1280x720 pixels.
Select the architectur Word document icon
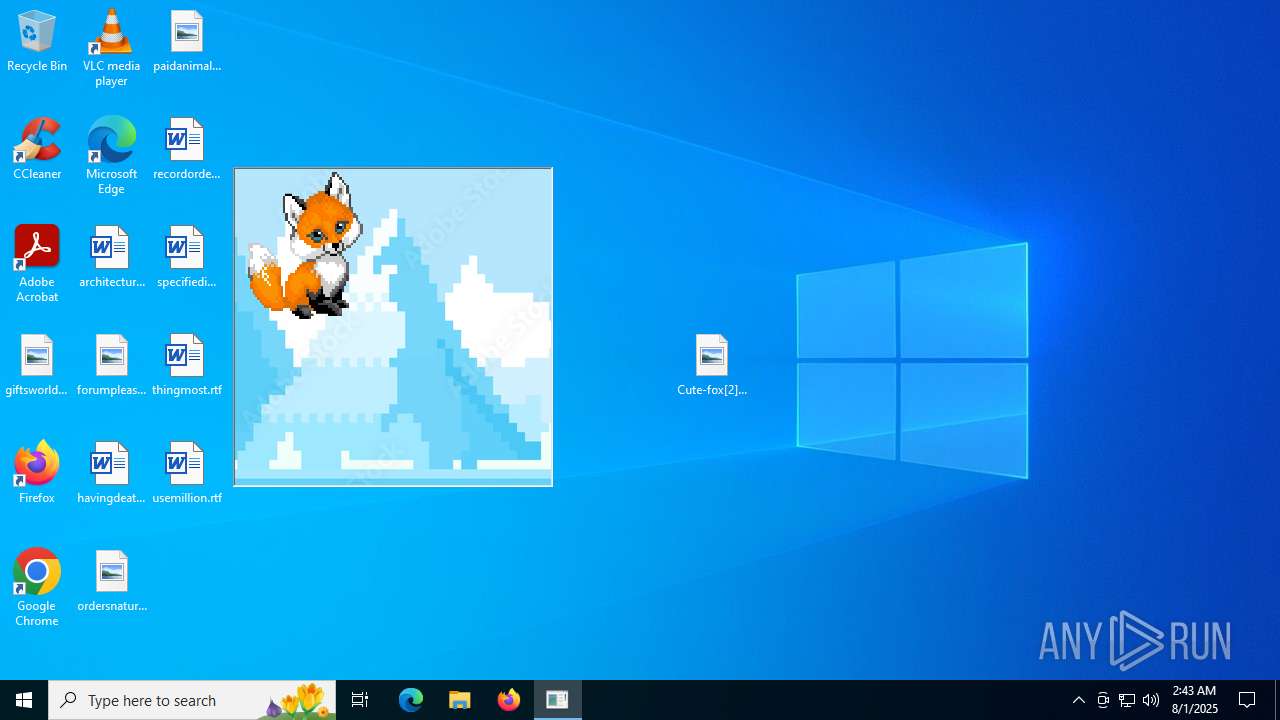click(112, 257)
